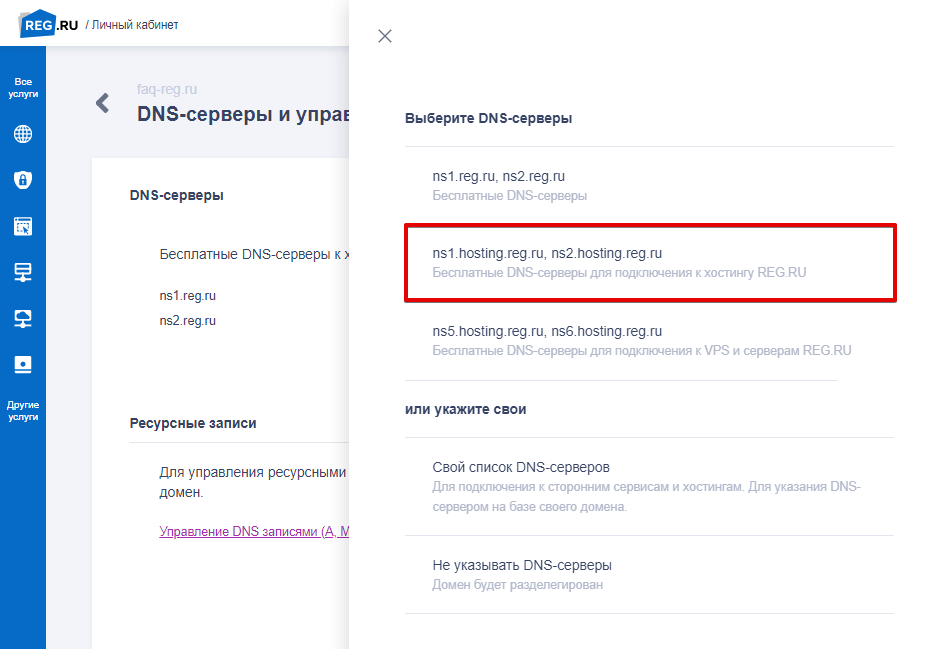Viewport: 948px width, 649px height.
Task: Click the DNS-серверы section heading
Action: [x=177, y=195]
